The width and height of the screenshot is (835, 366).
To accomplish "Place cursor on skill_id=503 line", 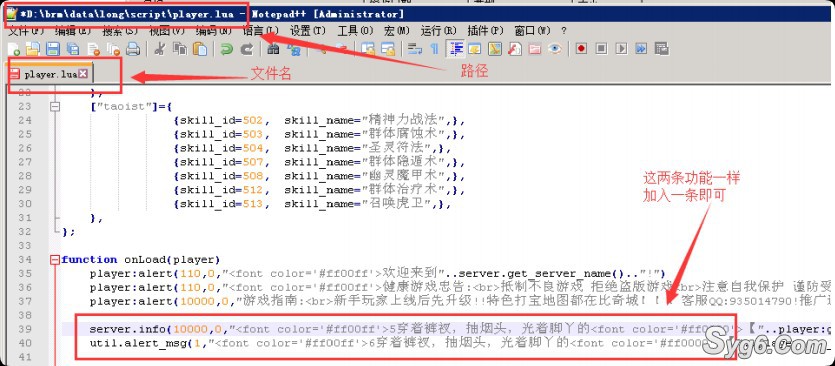I will (x=320, y=134).
